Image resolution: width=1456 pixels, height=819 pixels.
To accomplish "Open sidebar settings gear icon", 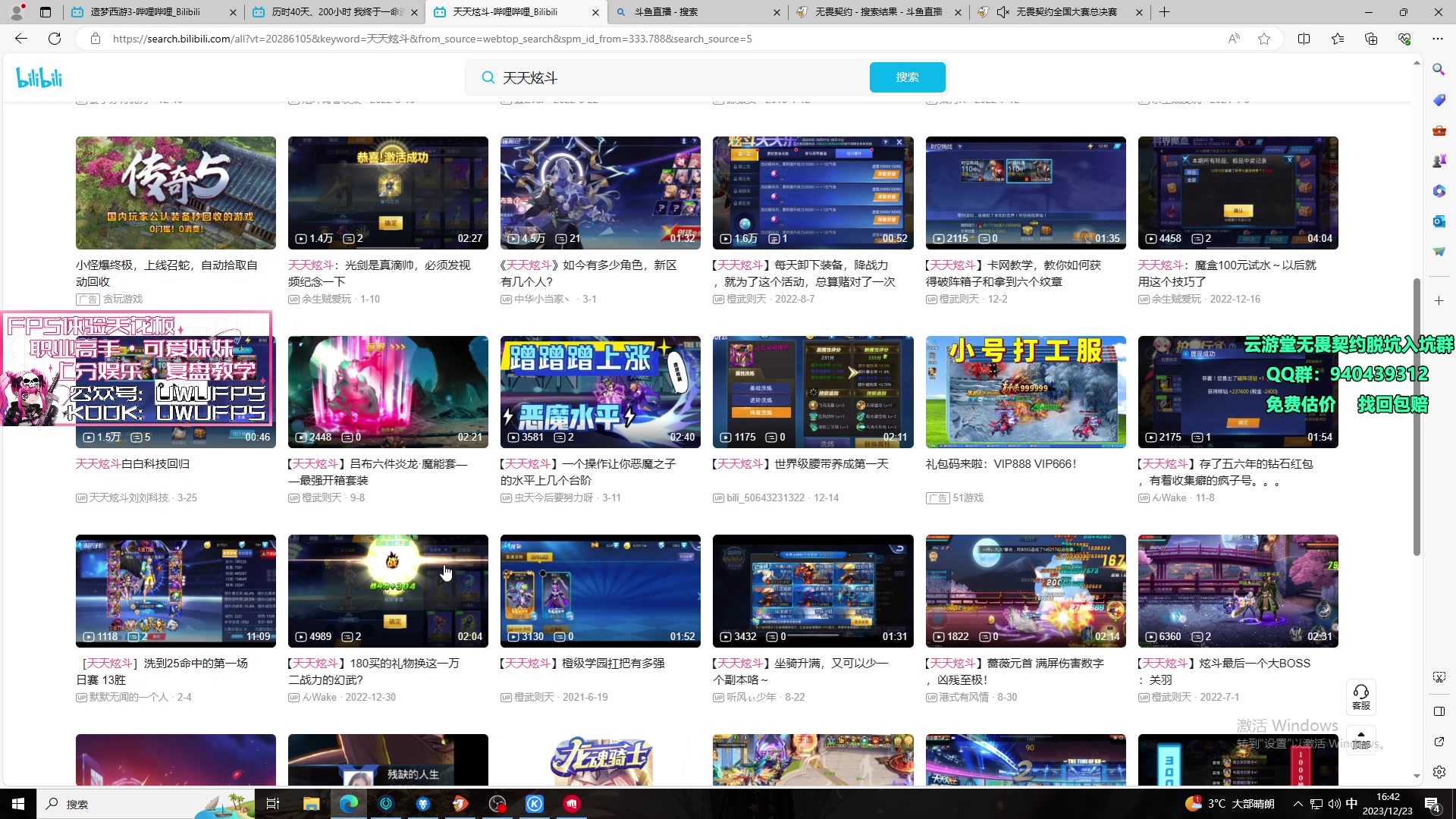I will tap(1439, 772).
